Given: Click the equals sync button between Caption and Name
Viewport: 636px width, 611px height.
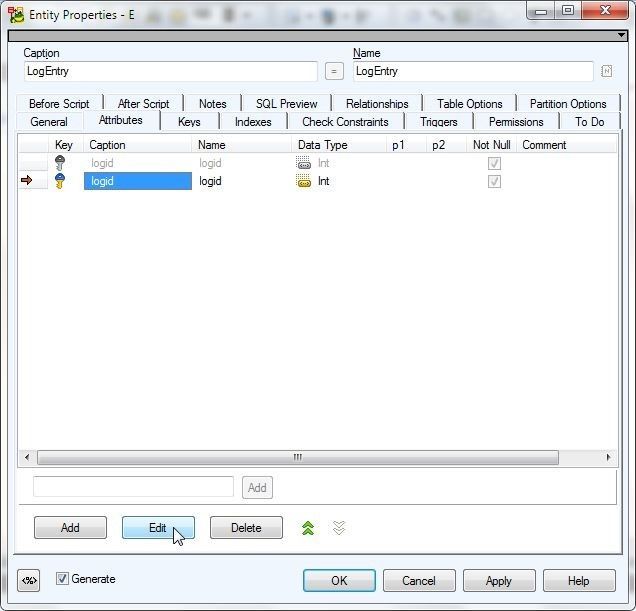Looking at the screenshot, I should [x=334, y=71].
